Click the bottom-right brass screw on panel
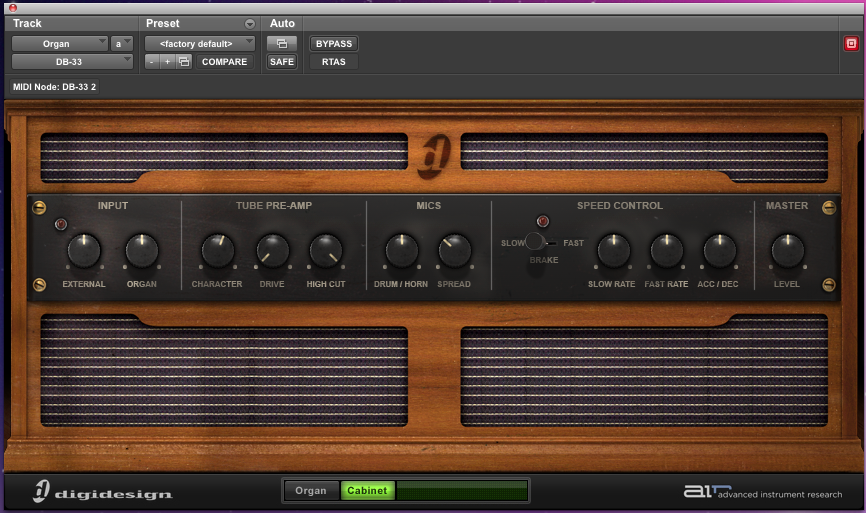The height and width of the screenshot is (513, 866). [x=828, y=284]
